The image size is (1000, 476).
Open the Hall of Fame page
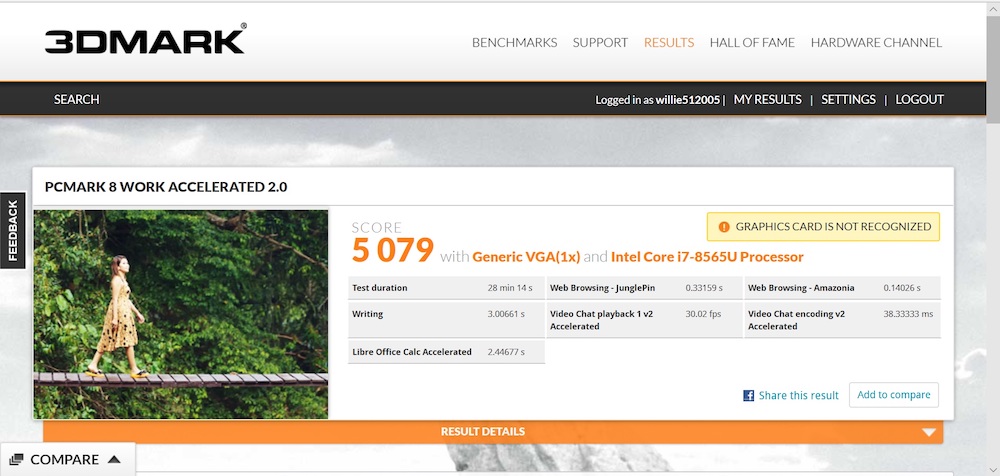click(752, 43)
